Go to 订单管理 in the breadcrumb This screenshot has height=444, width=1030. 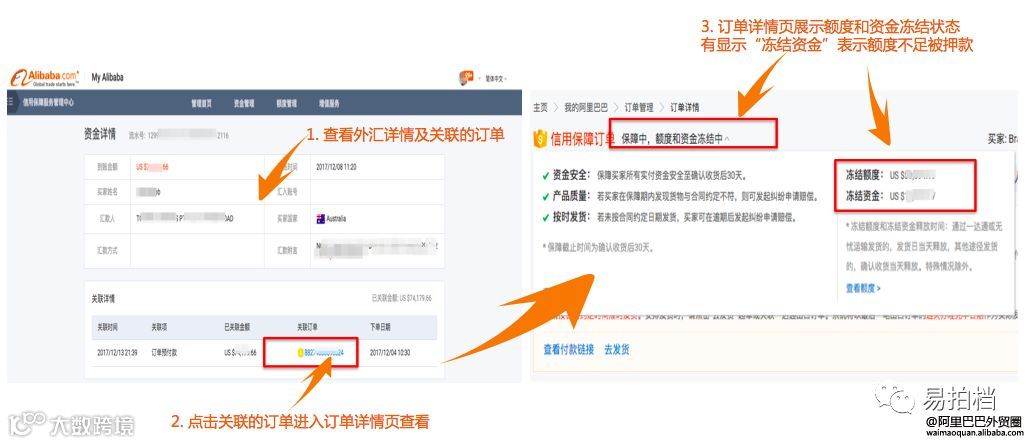tap(638, 107)
